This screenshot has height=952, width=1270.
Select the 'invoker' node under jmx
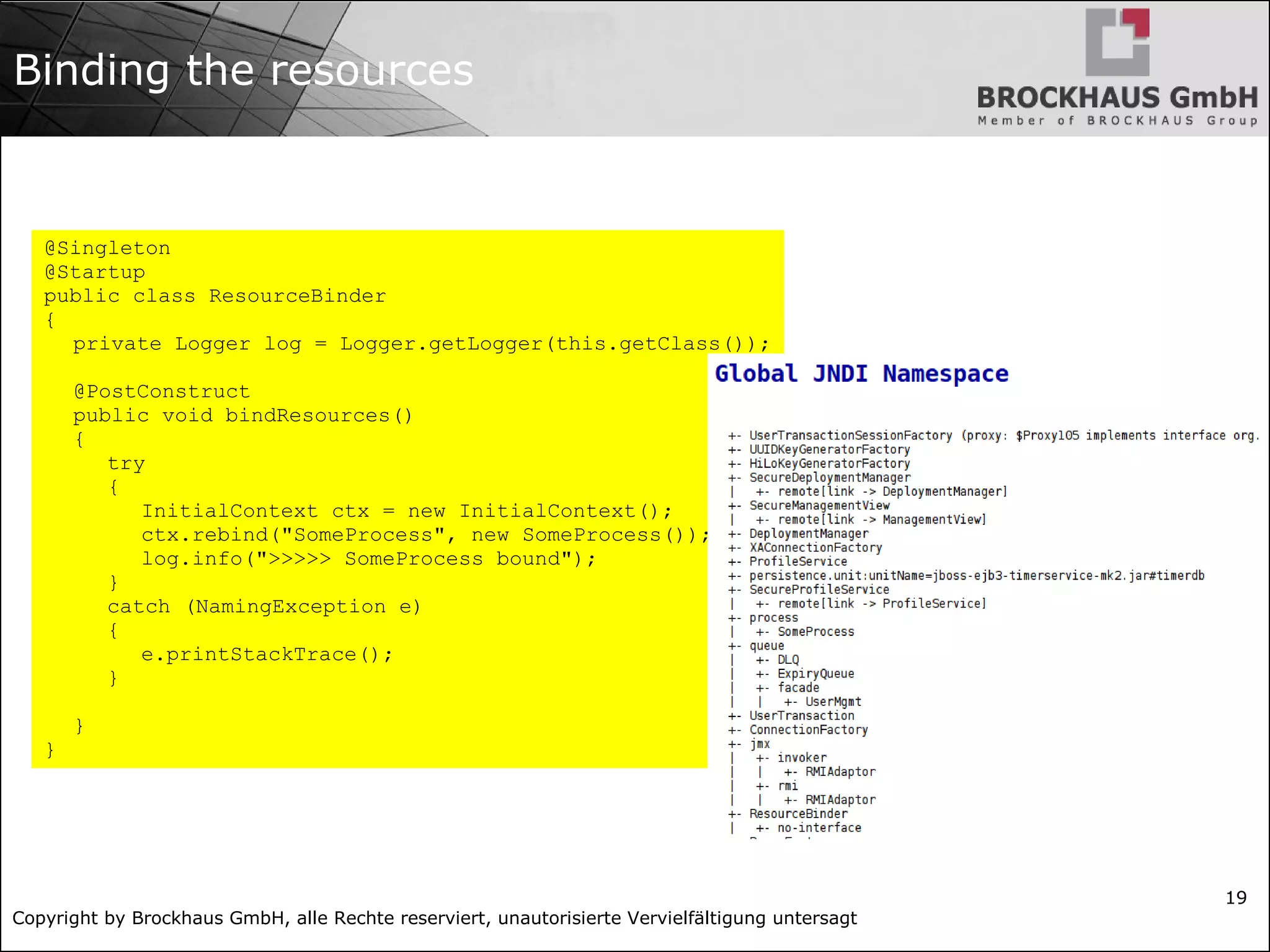[802, 758]
